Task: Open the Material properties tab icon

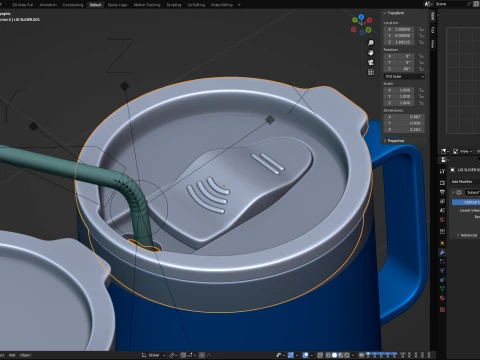Action: [442, 298]
